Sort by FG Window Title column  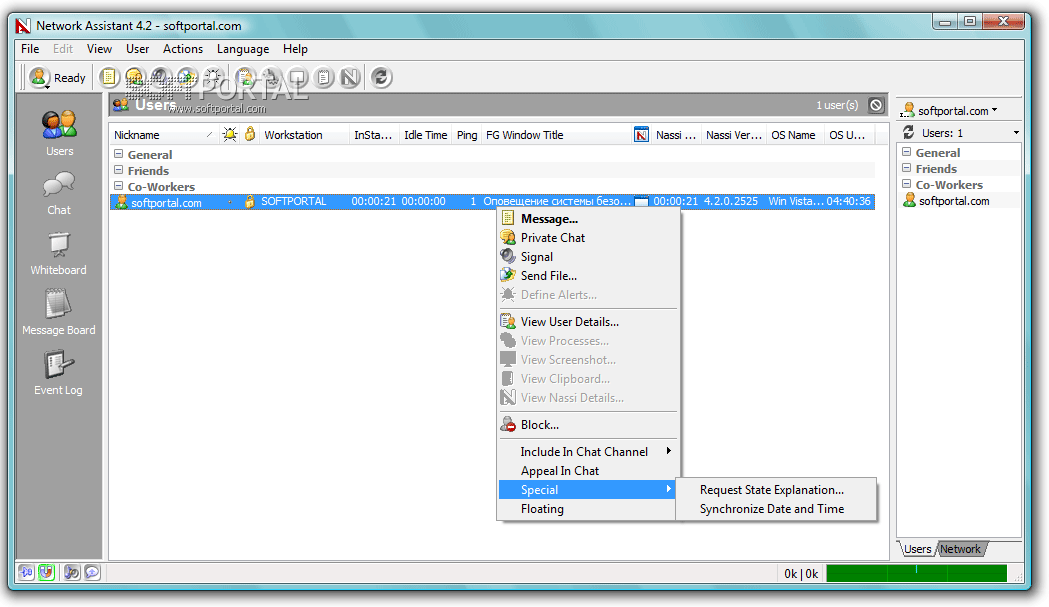click(557, 135)
